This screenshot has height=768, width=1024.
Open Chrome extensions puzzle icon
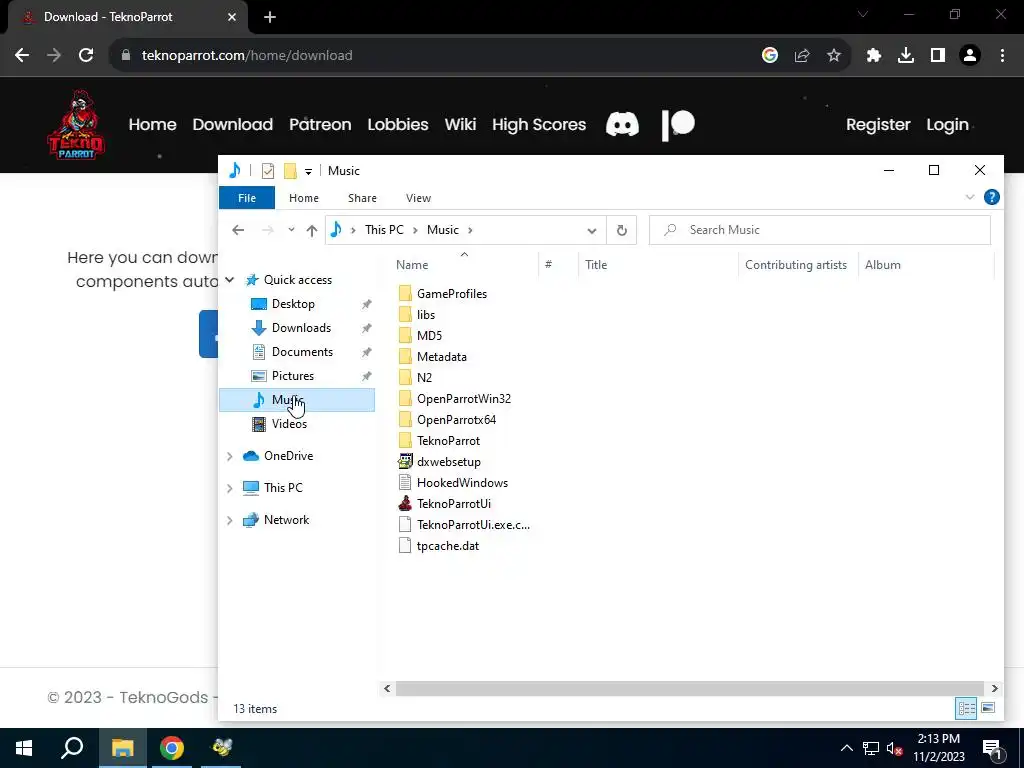tap(874, 56)
